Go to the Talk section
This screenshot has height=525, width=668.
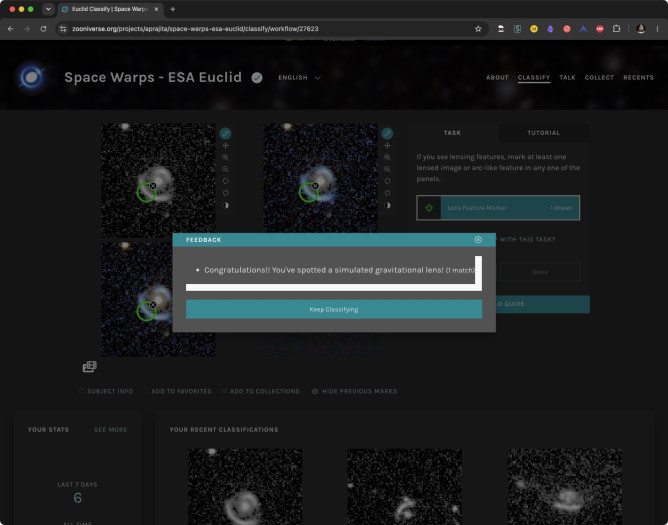(567, 78)
